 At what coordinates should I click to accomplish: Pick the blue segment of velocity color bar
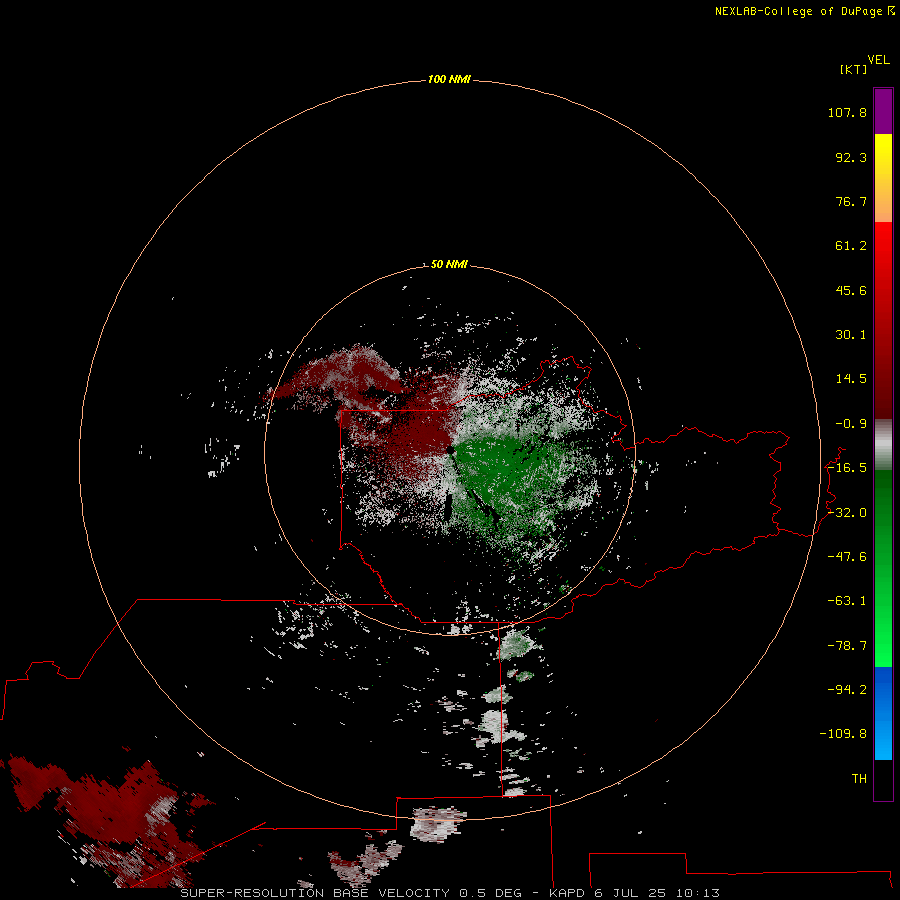point(883,713)
